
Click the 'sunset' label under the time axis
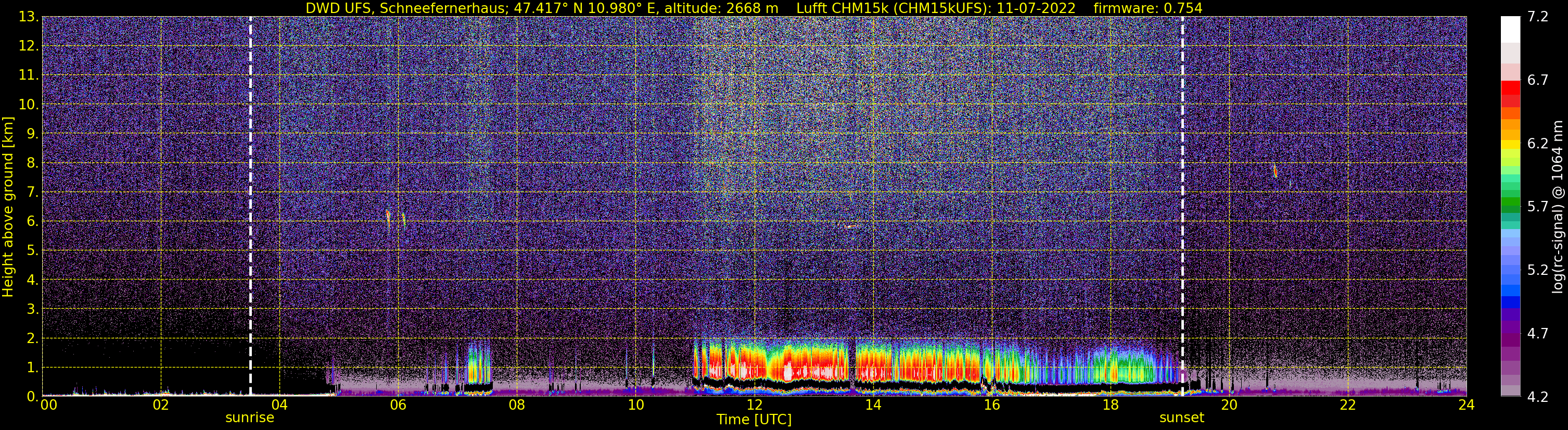click(x=1181, y=418)
